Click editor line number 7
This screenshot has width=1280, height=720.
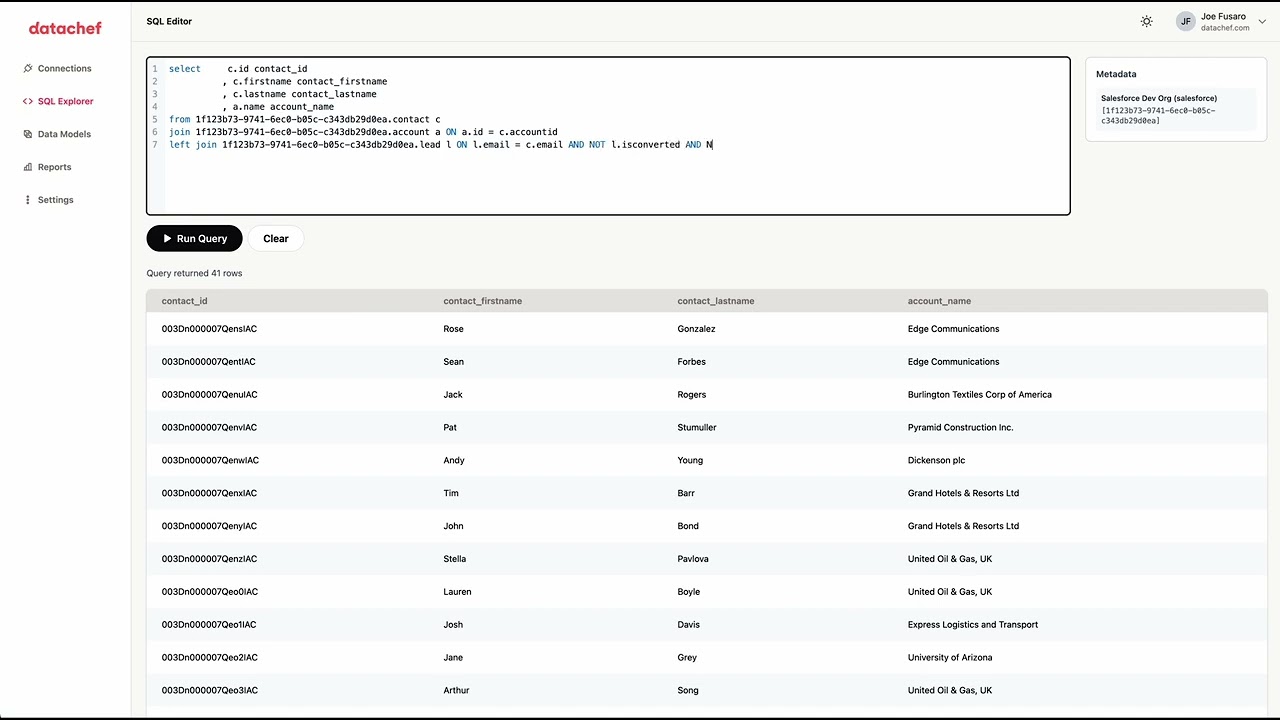tap(155, 145)
